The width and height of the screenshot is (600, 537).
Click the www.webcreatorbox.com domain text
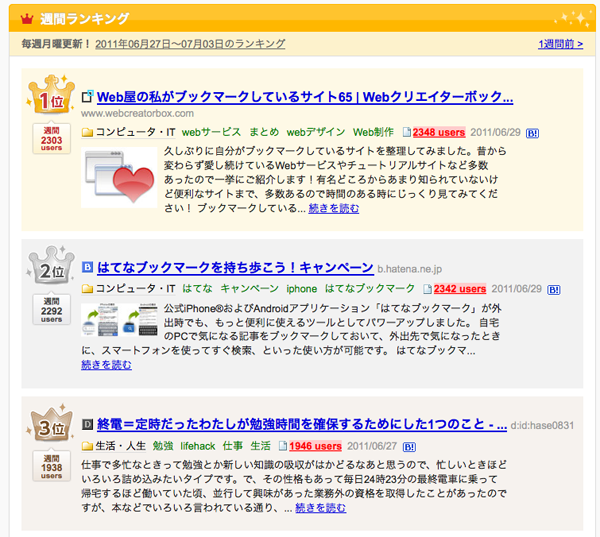tap(137, 114)
